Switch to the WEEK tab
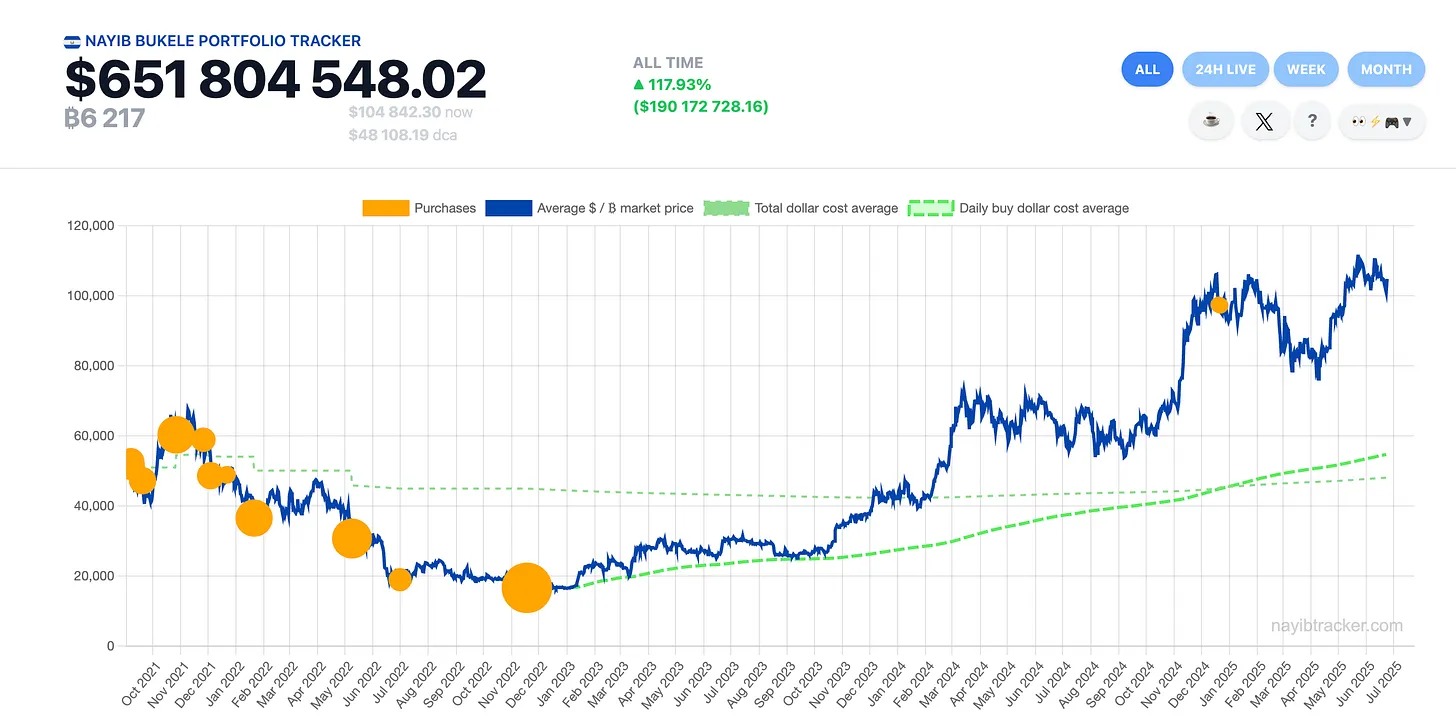This screenshot has width=1456, height=724. (x=1306, y=69)
